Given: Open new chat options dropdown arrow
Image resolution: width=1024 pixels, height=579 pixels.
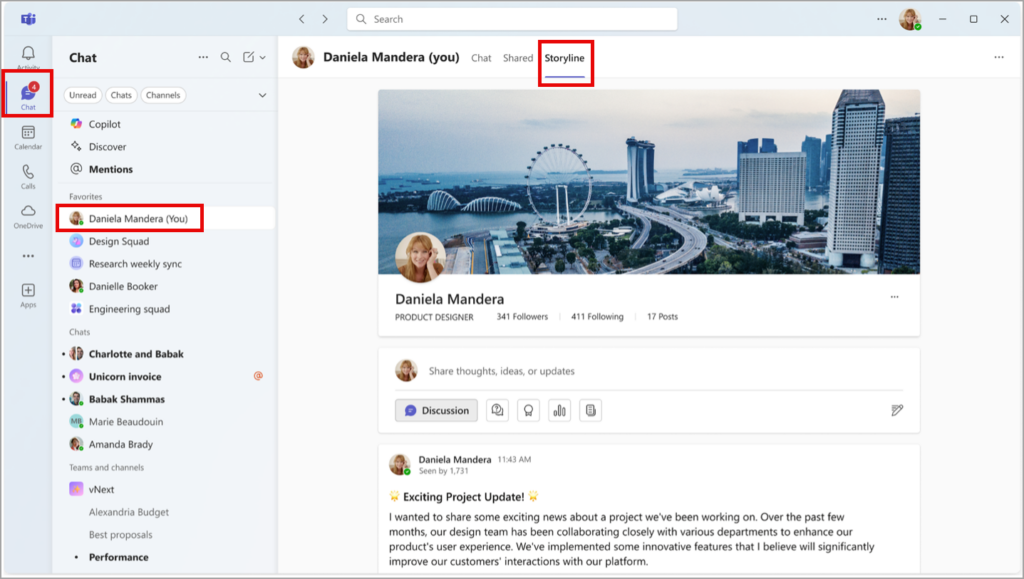Looking at the screenshot, I should point(263,57).
